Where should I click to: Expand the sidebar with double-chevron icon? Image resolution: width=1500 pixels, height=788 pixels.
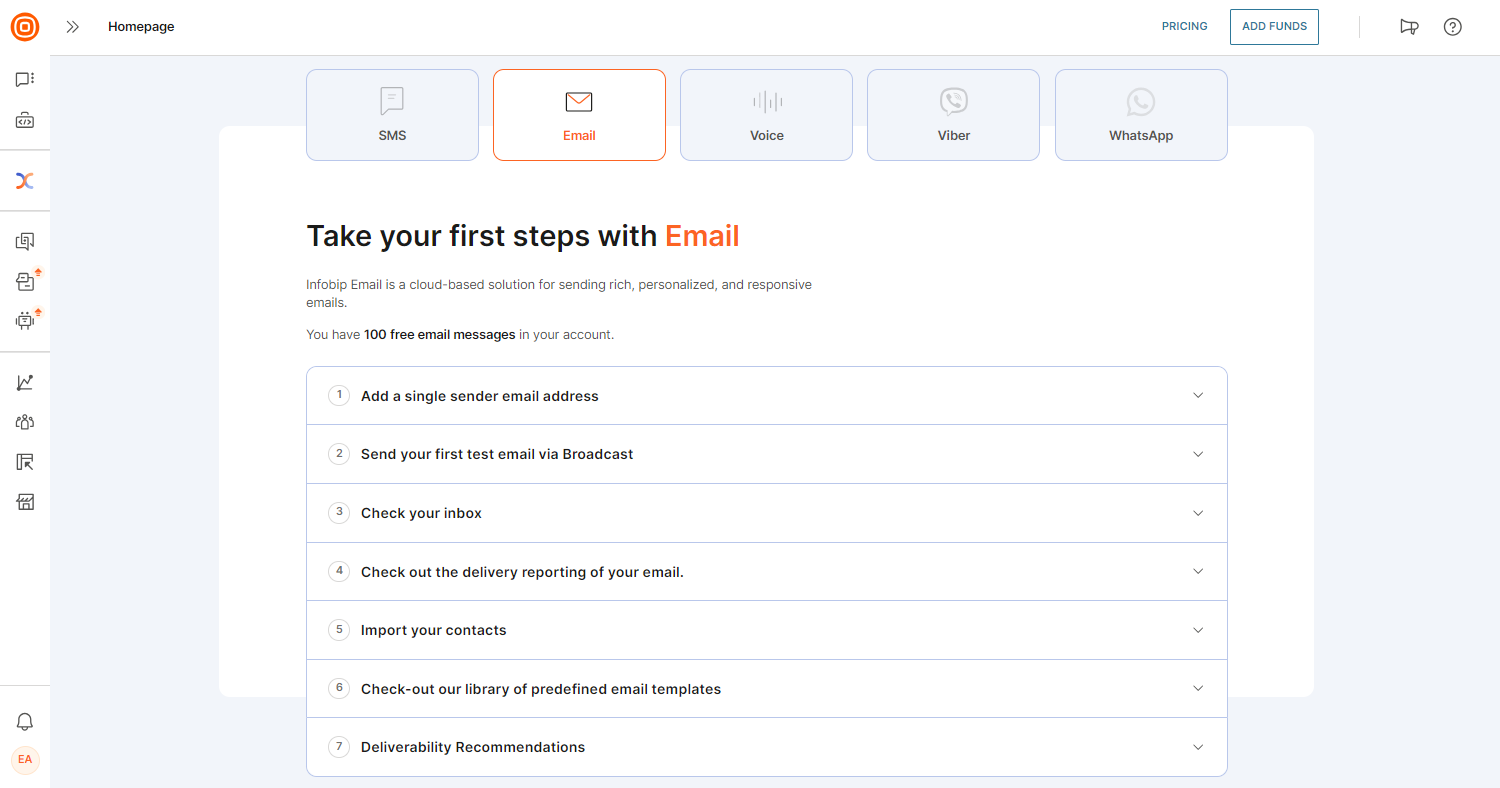[x=72, y=27]
